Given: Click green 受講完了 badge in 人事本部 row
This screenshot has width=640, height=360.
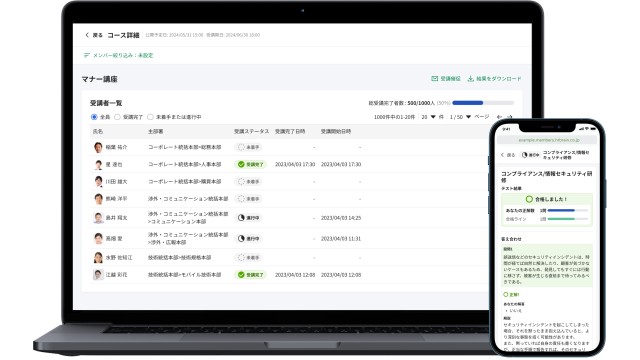Looking at the screenshot, I should [x=250, y=164].
